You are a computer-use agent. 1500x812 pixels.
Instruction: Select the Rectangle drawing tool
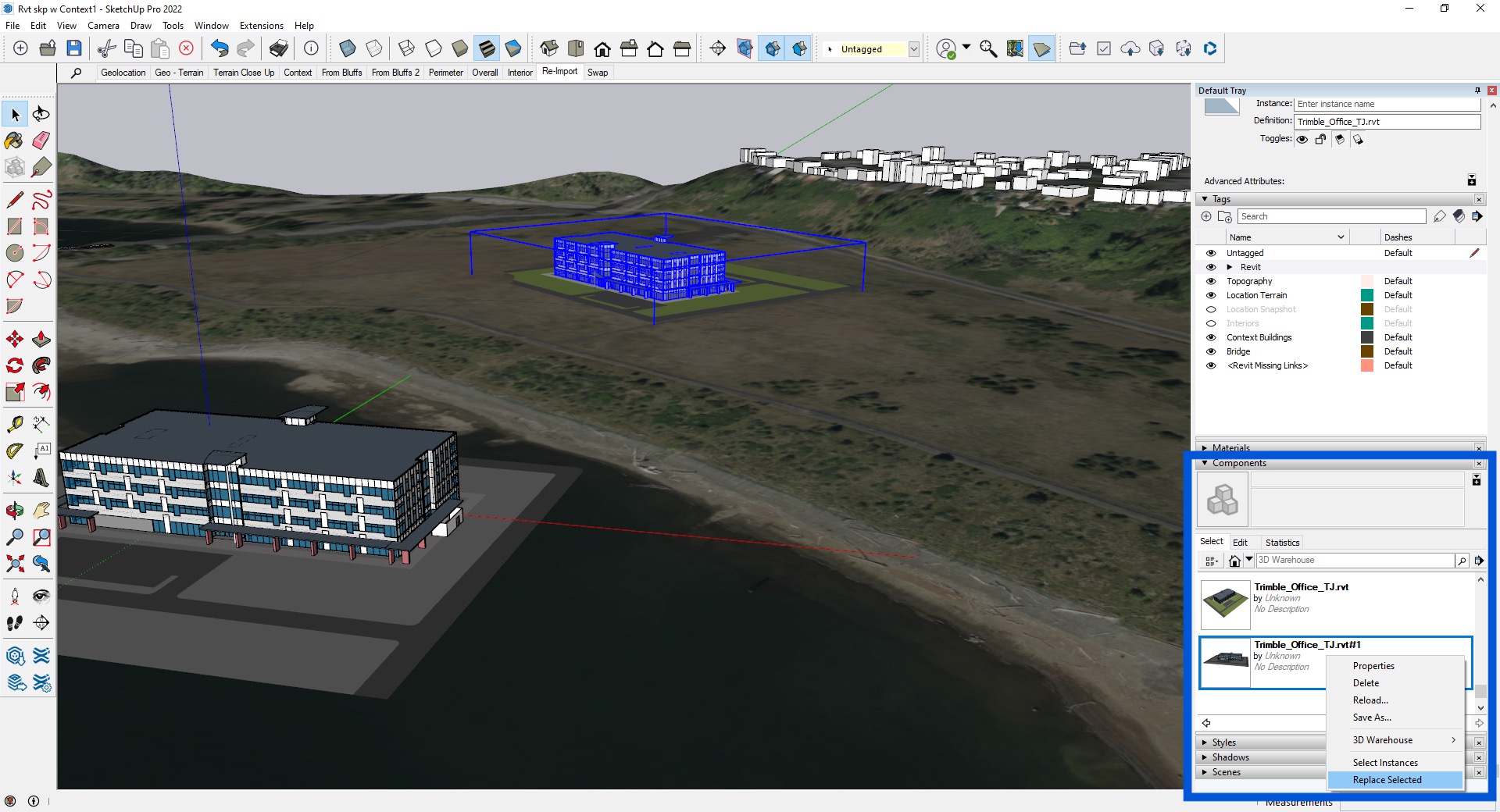click(x=13, y=226)
